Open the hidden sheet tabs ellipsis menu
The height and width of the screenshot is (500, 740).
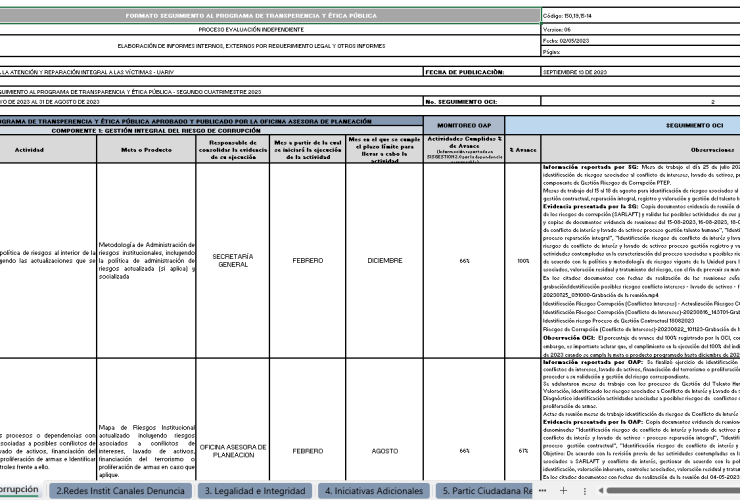coord(543,491)
